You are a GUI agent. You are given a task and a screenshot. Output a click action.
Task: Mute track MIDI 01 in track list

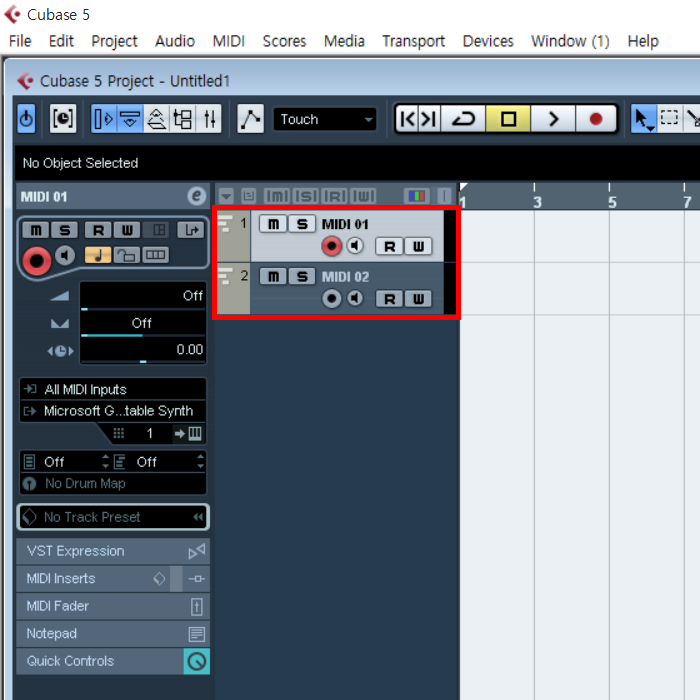point(273,224)
